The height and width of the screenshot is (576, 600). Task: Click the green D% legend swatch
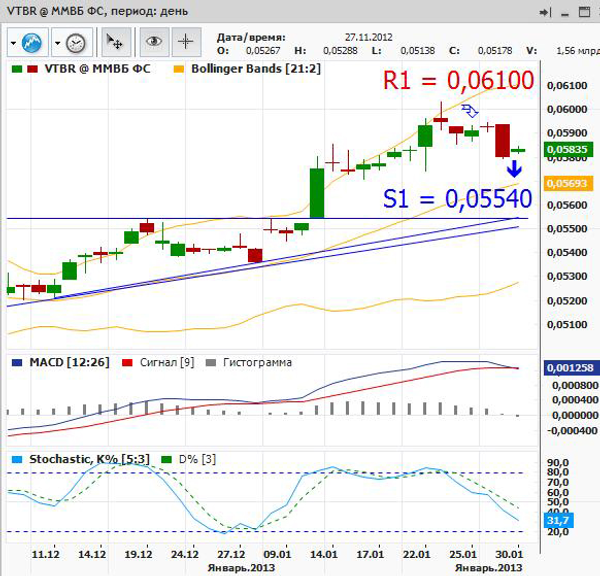(166, 459)
